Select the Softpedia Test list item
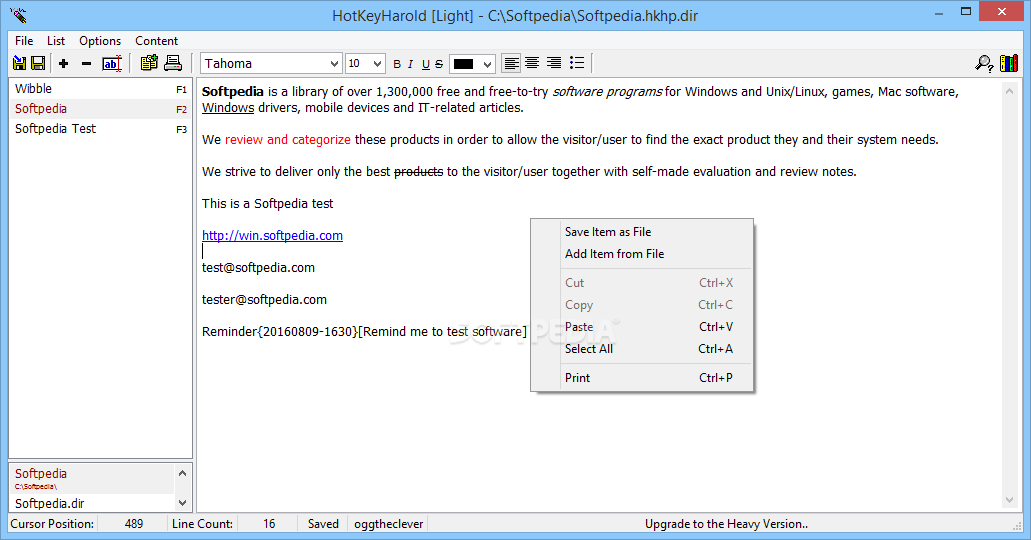This screenshot has width=1031, height=540. tap(101, 129)
